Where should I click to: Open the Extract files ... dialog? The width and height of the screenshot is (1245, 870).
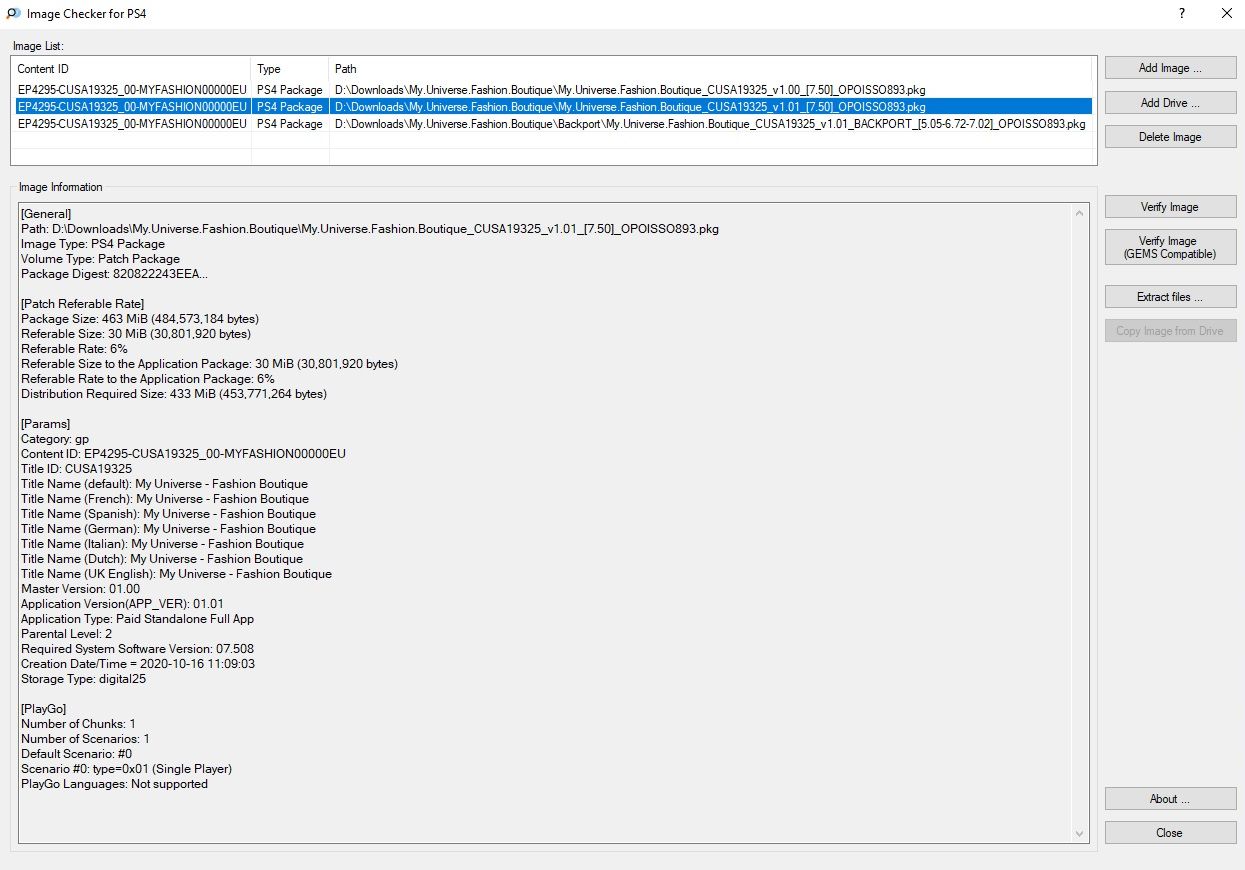pyautogui.click(x=1170, y=297)
